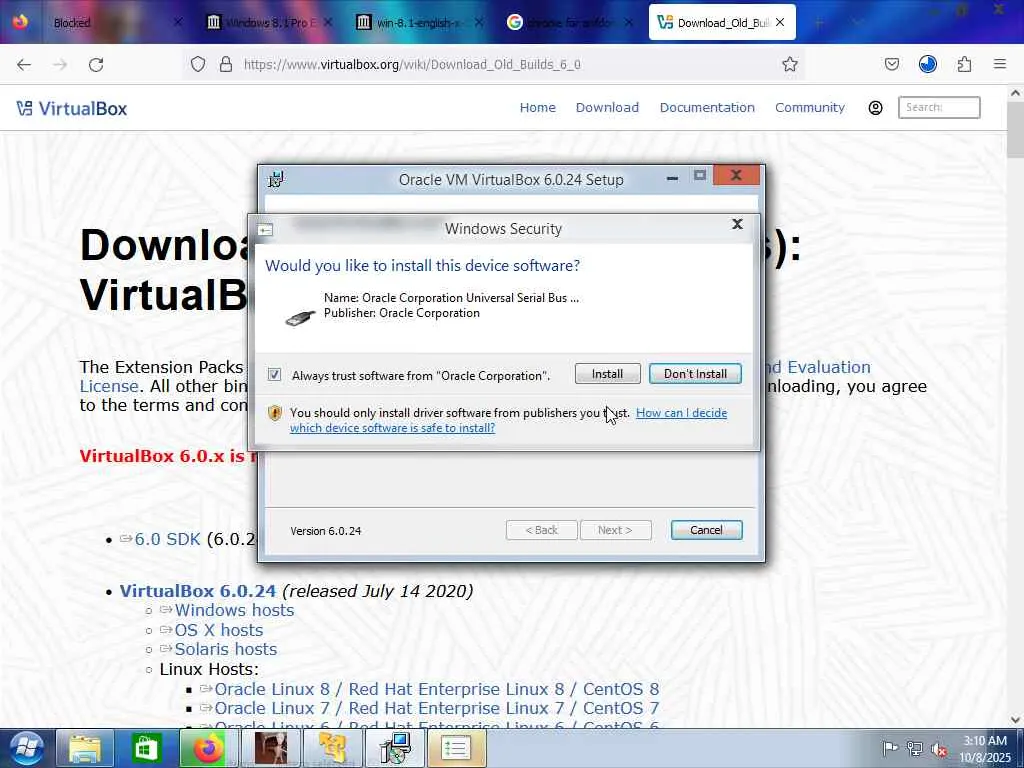Click the Firefox taskbar icon
This screenshot has height=768, width=1024.
[208, 748]
